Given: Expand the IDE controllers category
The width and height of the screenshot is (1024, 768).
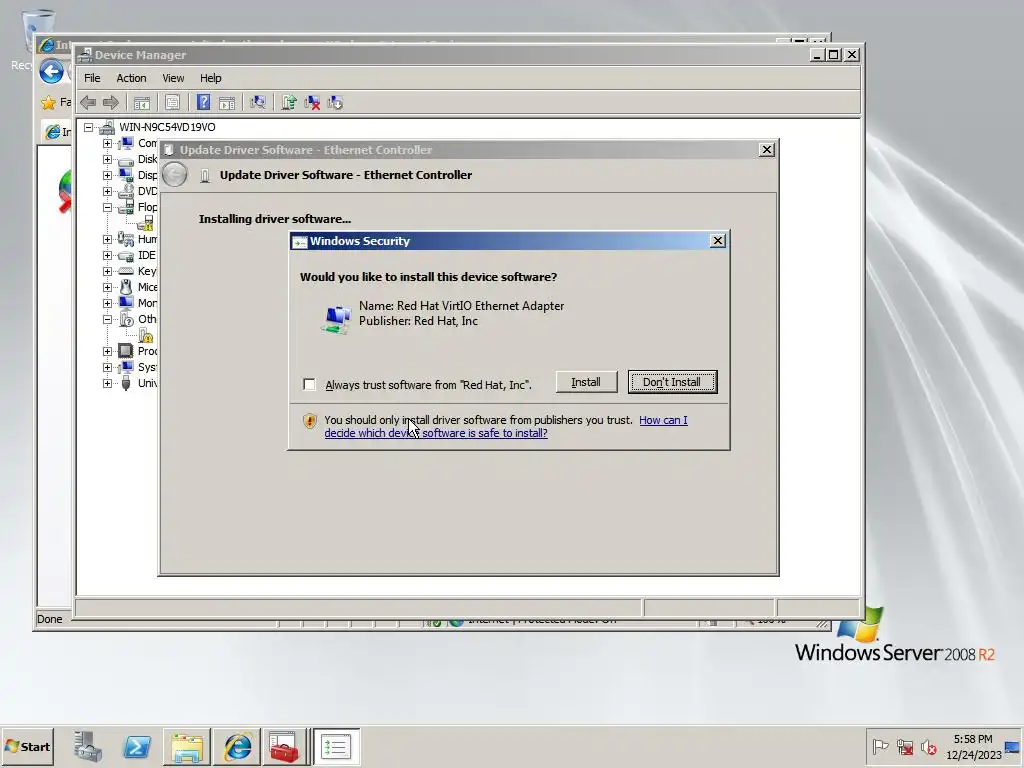Looking at the screenshot, I should (x=107, y=255).
